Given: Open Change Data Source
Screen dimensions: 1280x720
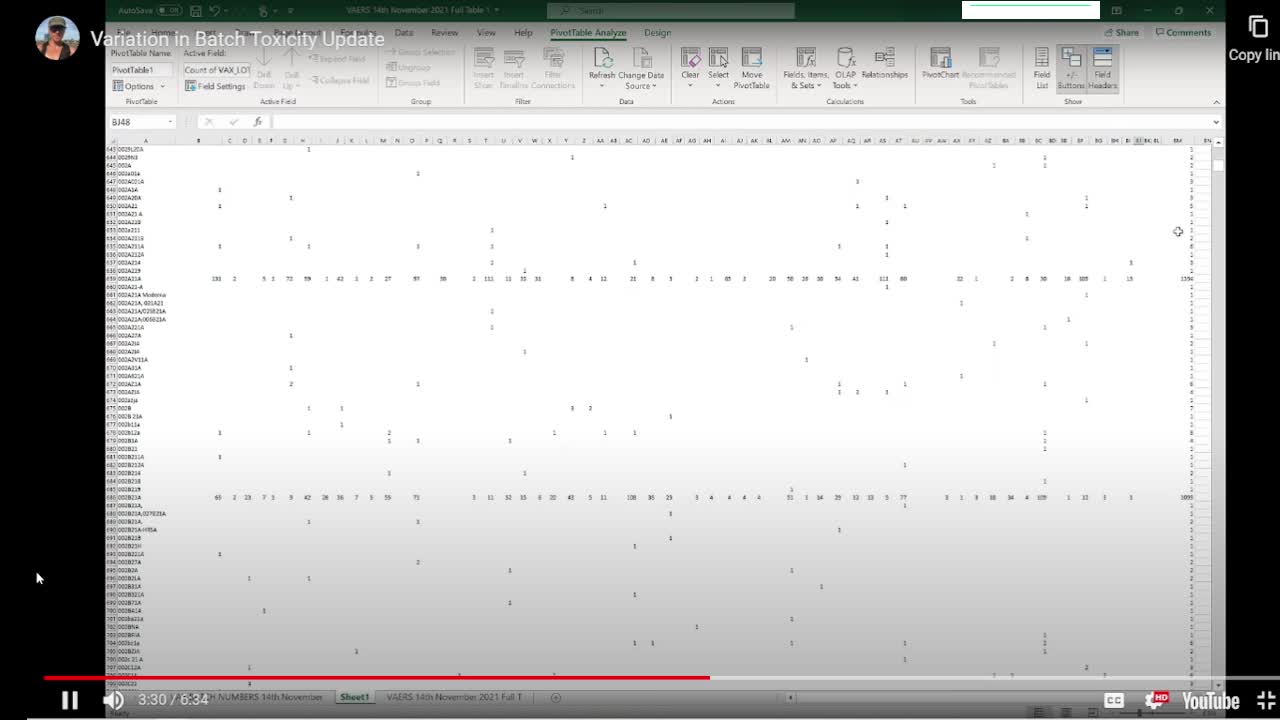Looking at the screenshot, I should point(641,68).
